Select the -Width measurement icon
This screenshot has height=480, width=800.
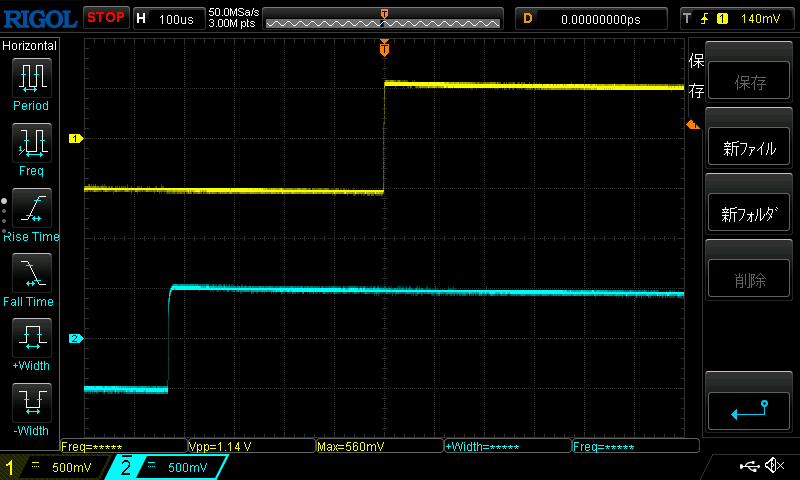point(32,402)
